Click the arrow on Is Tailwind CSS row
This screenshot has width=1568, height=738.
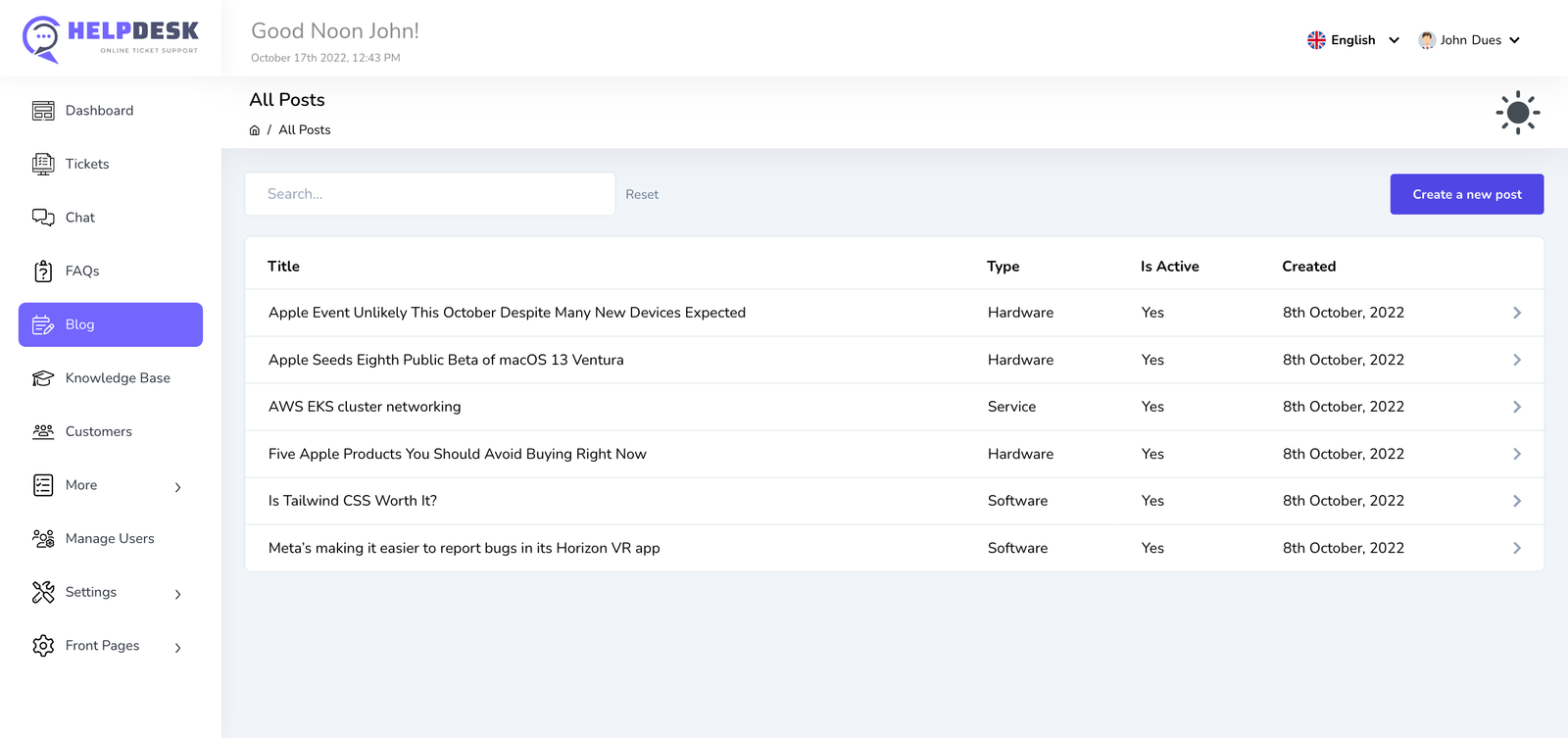pos(1516,501)
